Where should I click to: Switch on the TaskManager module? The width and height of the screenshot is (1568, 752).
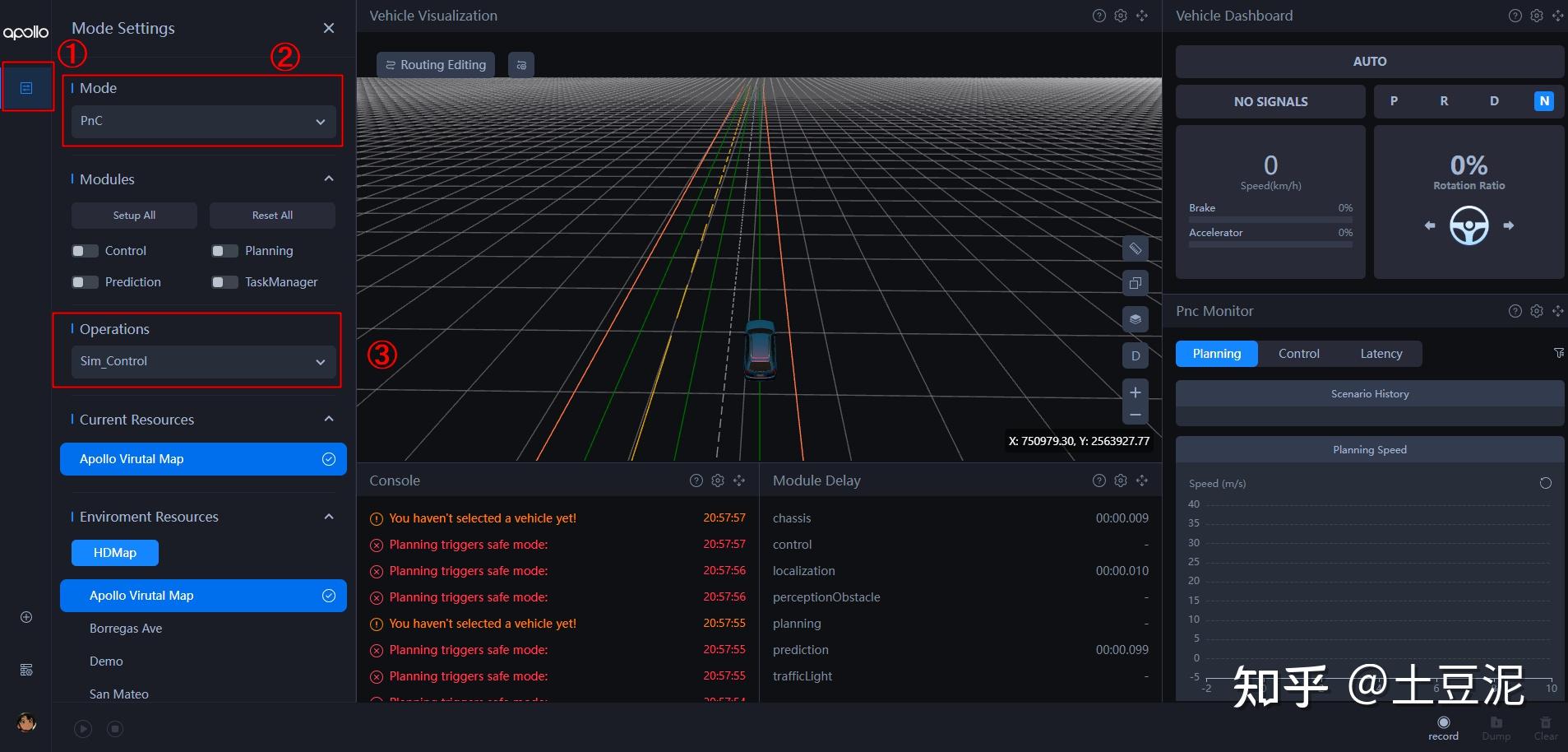pyautogui.click(x=224, y=282)
